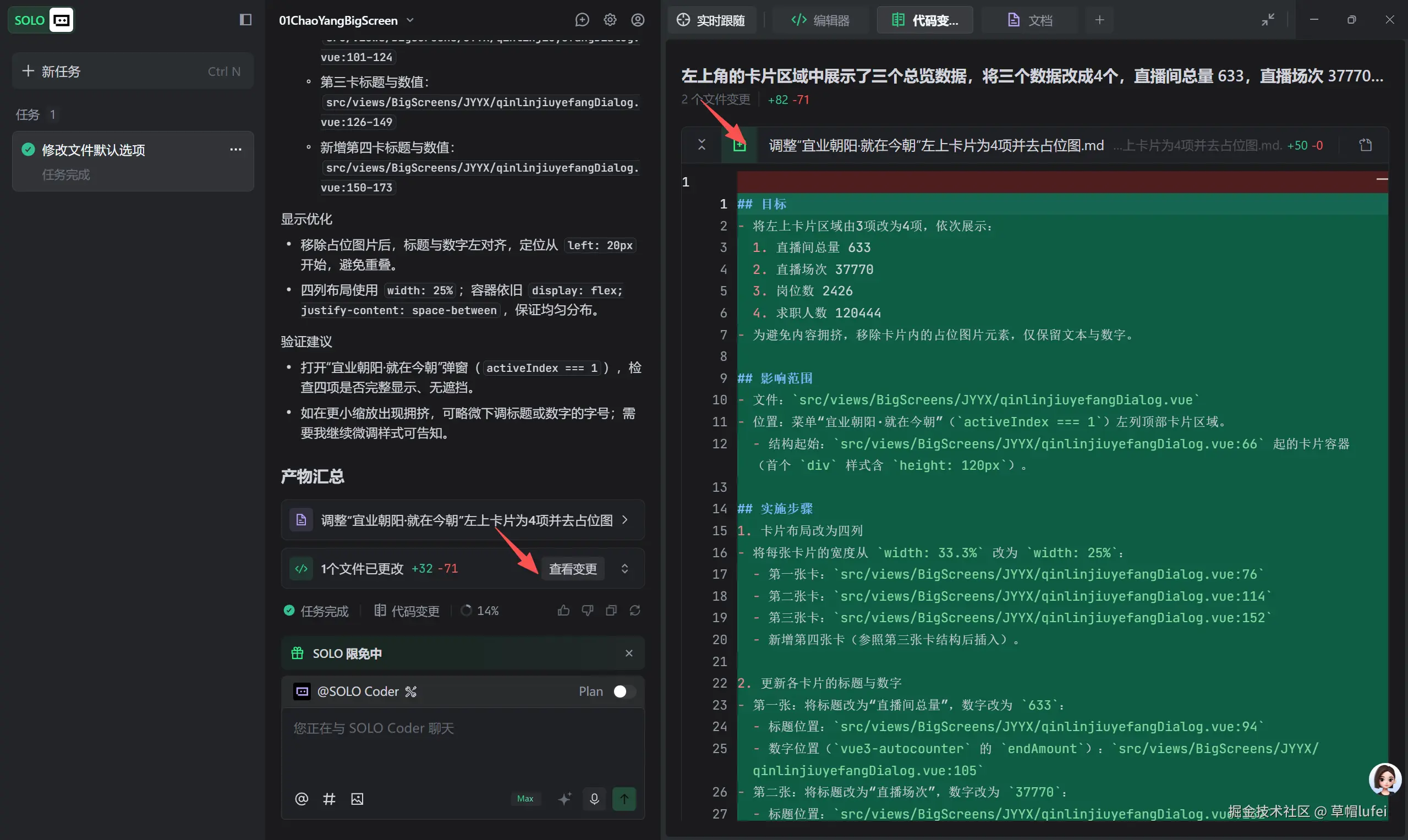
Task: Click the 2 个文件变更 summary text
Action: (716, 100)
